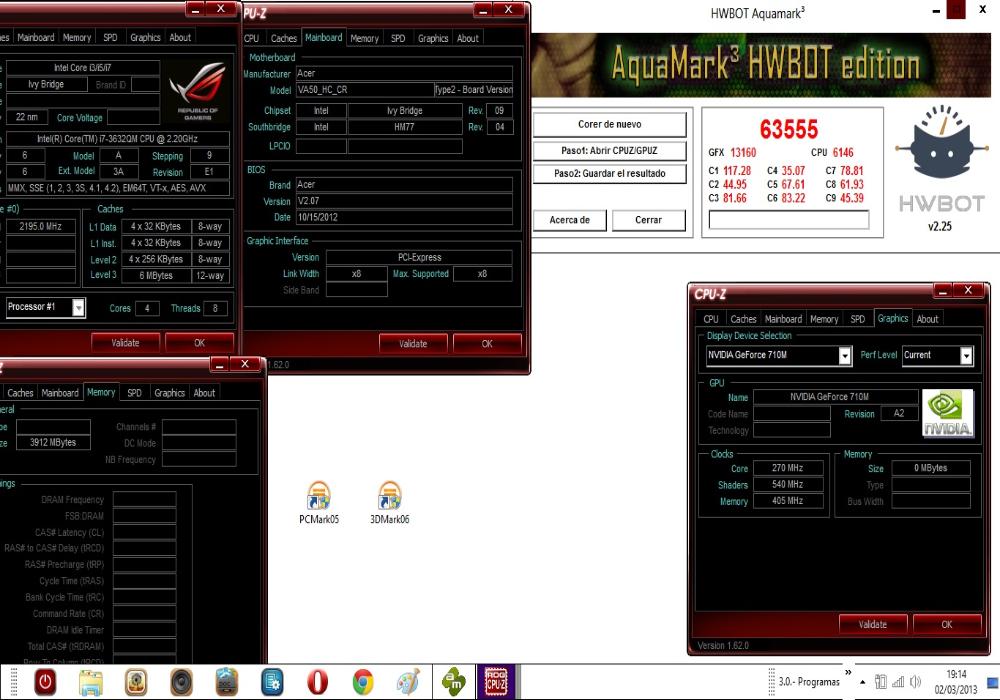Click the taskbar clock showing 19:14
Screen dimensions: 1000x700
(956, 682)
